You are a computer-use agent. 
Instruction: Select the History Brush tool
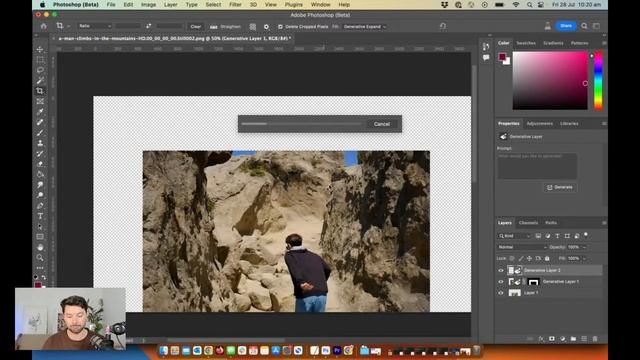pyautogui.click(x=40, y=153)
